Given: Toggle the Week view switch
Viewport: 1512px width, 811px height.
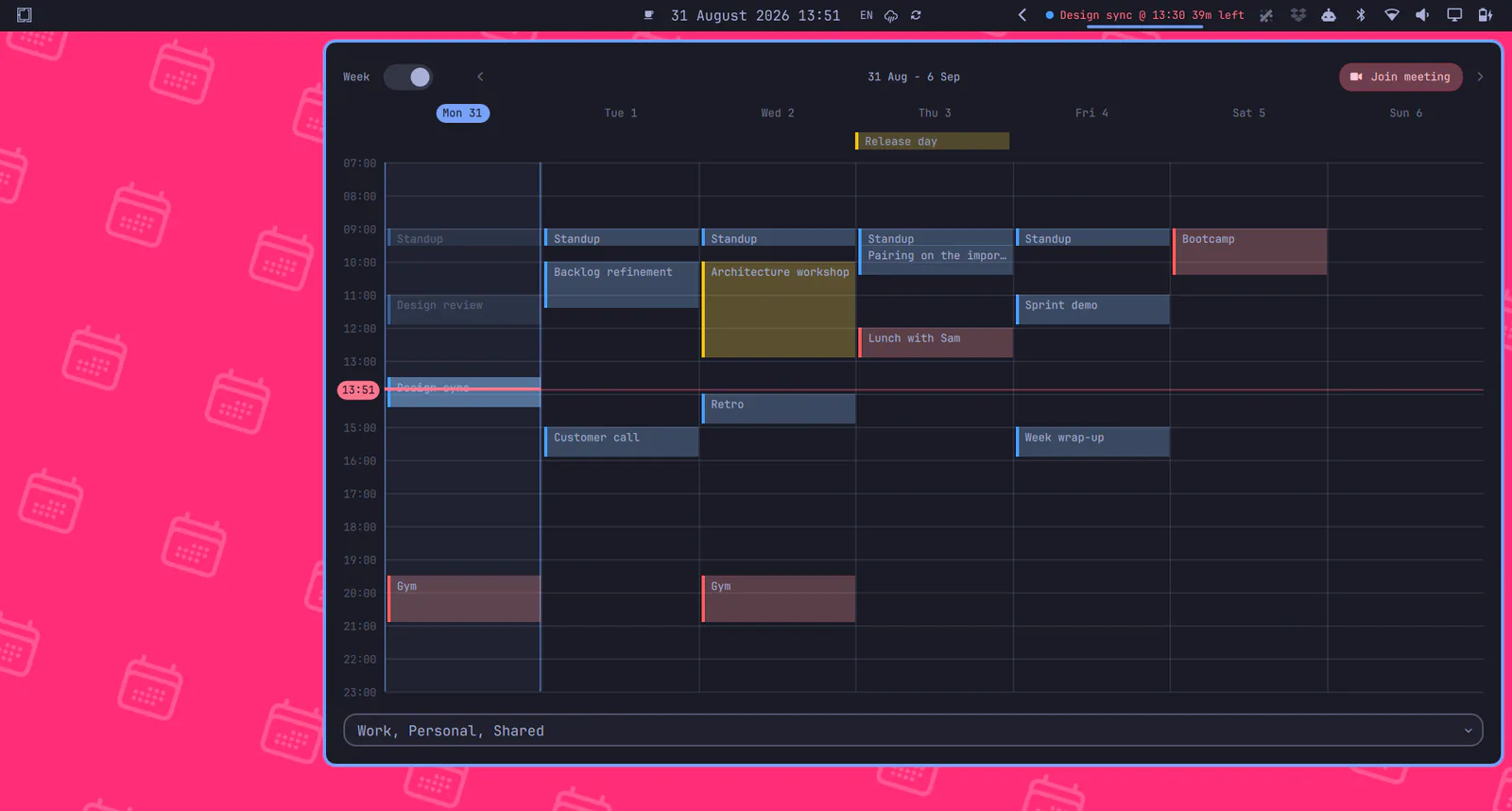Looking at the screenshot, I should [x=408, y=78].
